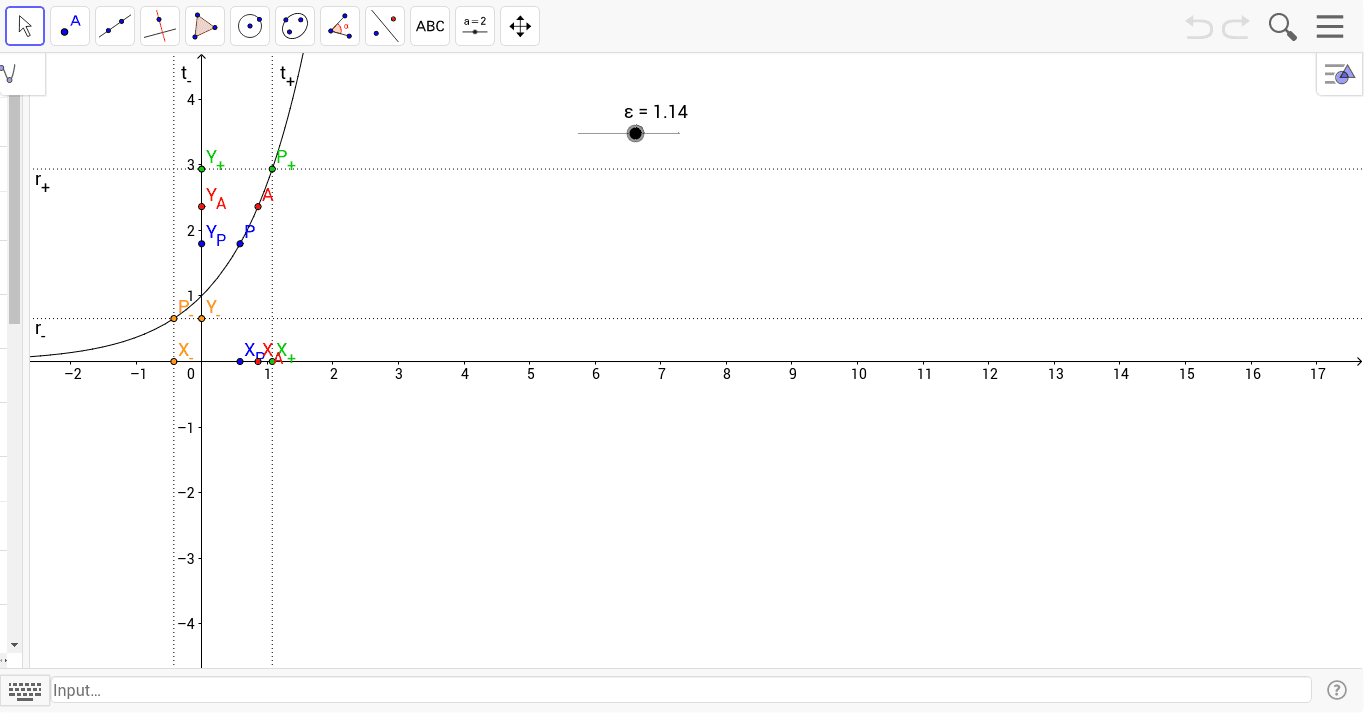Click the left panel vertical scrollbar thumb

point(14,210)
